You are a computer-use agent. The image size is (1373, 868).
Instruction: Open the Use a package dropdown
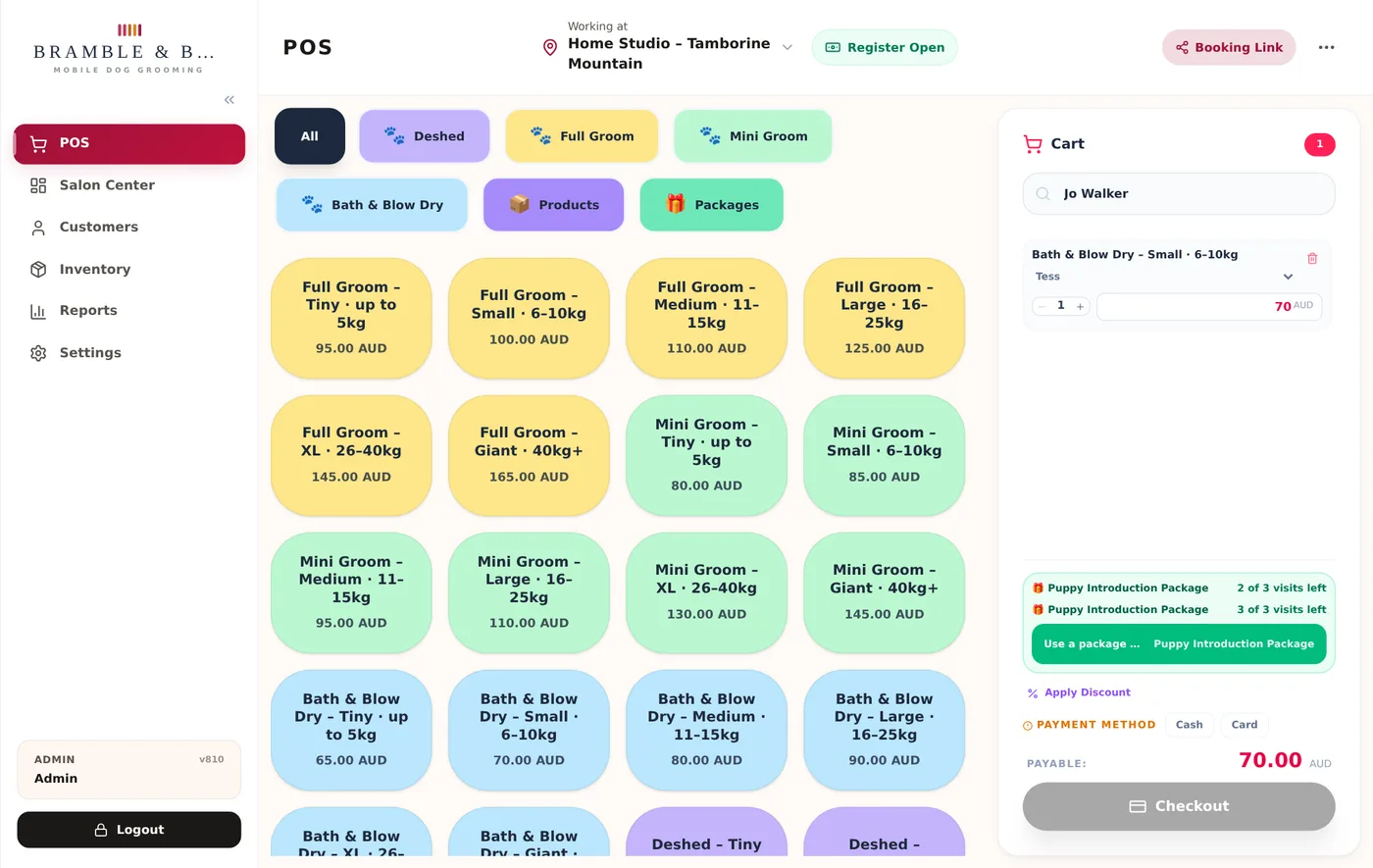[1179, 644]
